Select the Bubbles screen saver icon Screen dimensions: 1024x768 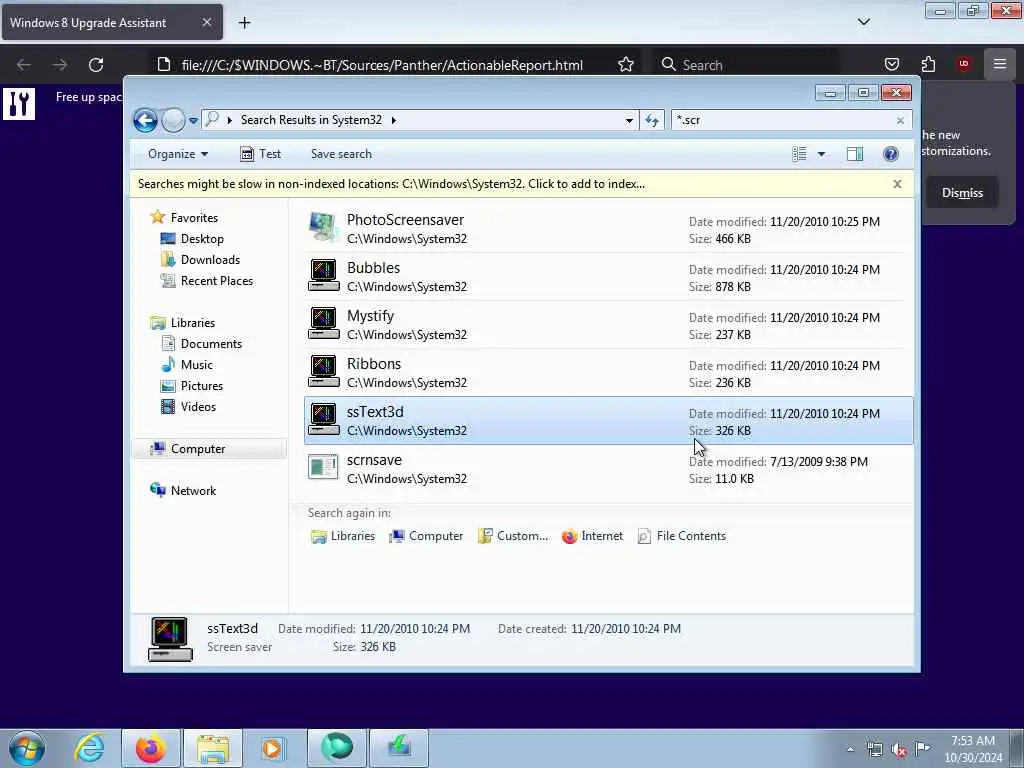pos(323,276)
